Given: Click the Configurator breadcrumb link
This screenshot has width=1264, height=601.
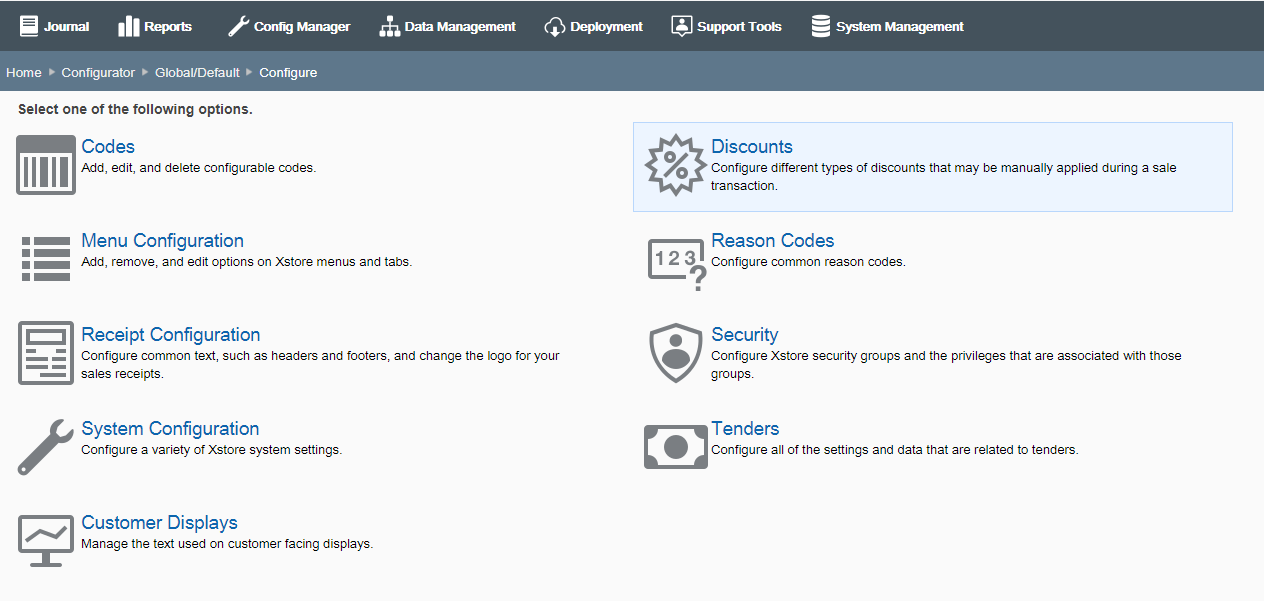Looking at the screenshot, I should pos(98,72).
